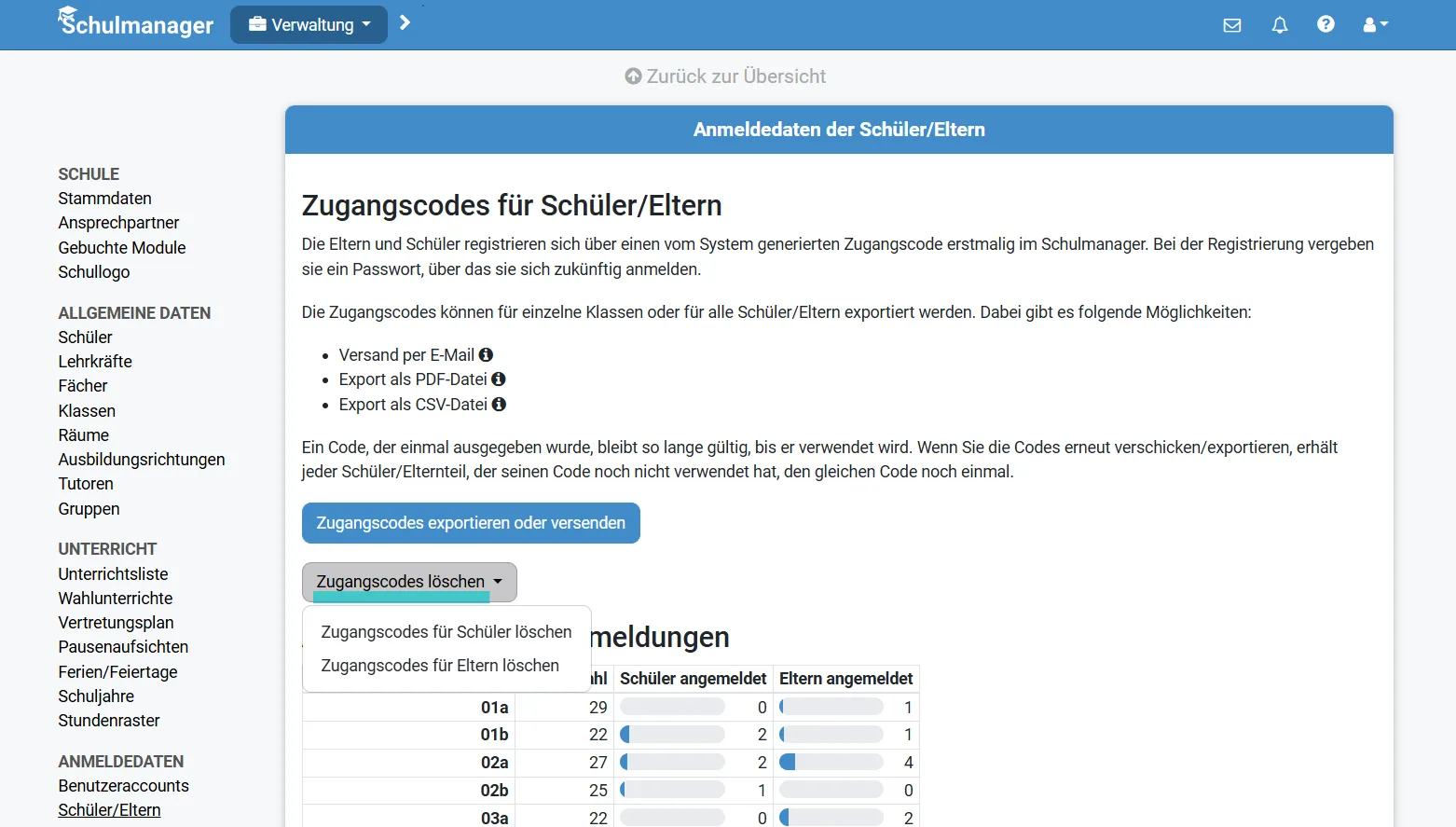Viewport: 1456px width, 827px height.
Task: Open the user account menu icon
Action: [x=1375, y=25]
